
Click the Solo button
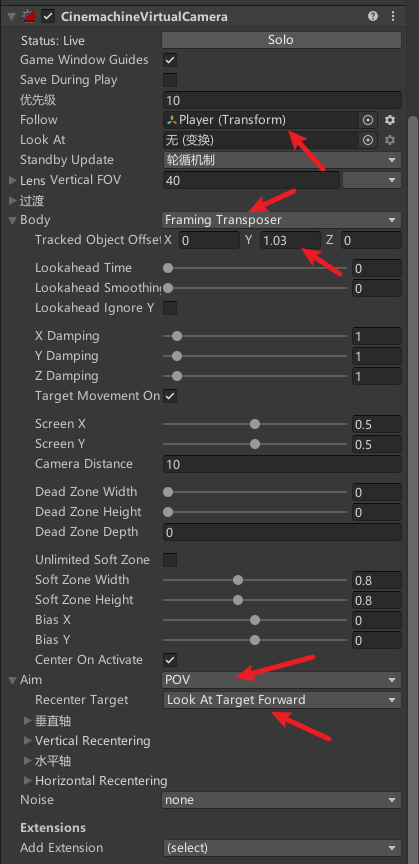coord(281,40)
